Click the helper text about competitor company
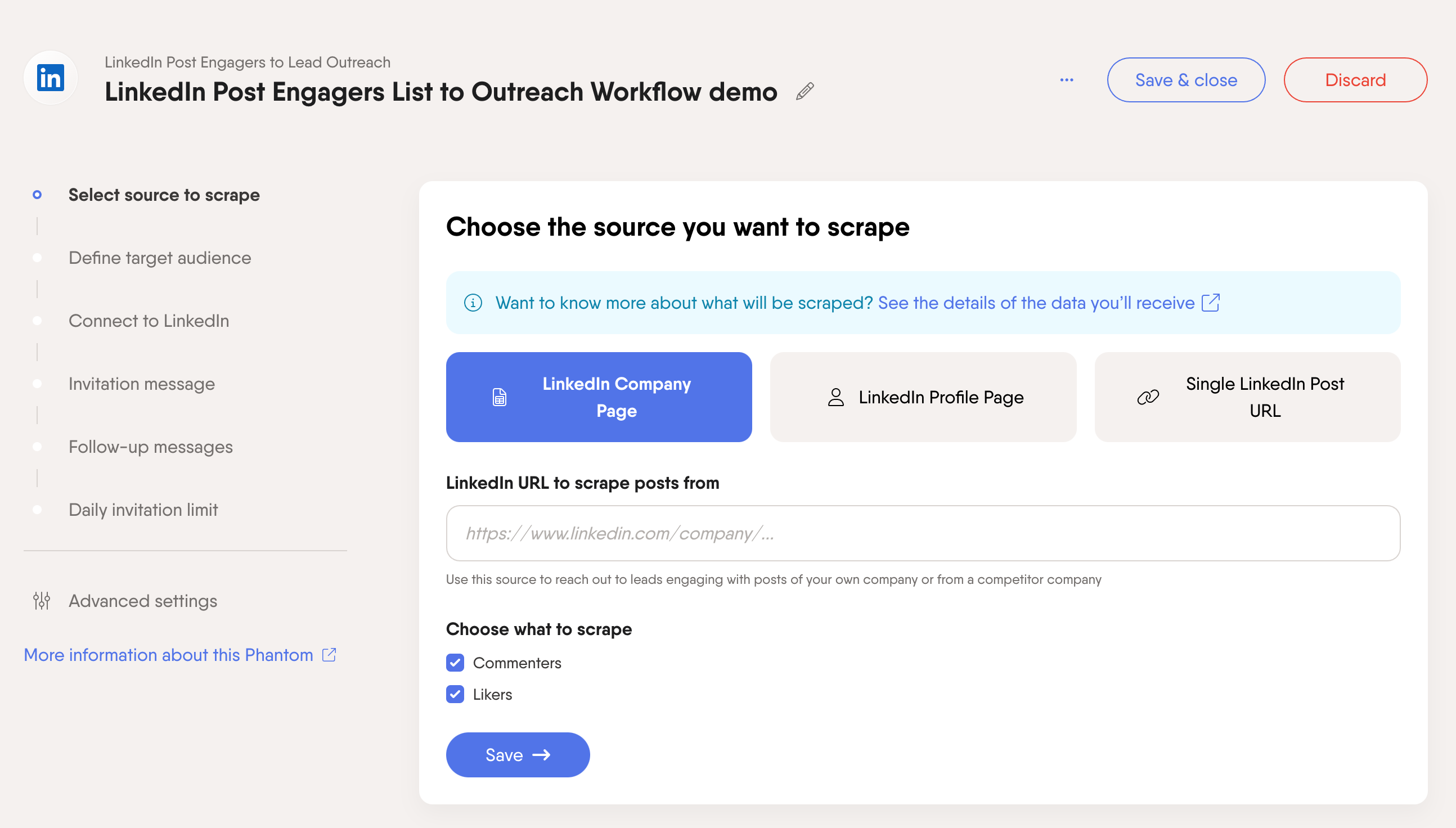1456x828 pixels. (774, 579)
